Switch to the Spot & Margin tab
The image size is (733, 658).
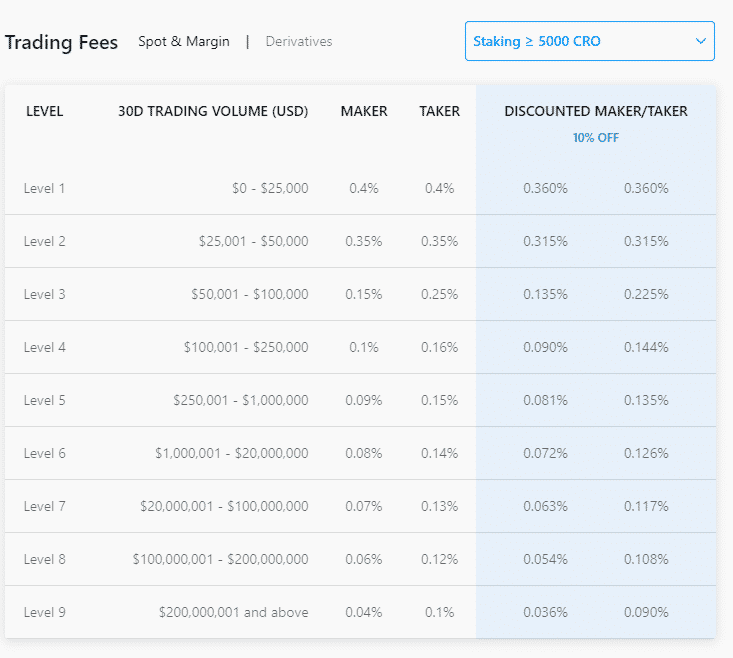click(x=184, y=42)
